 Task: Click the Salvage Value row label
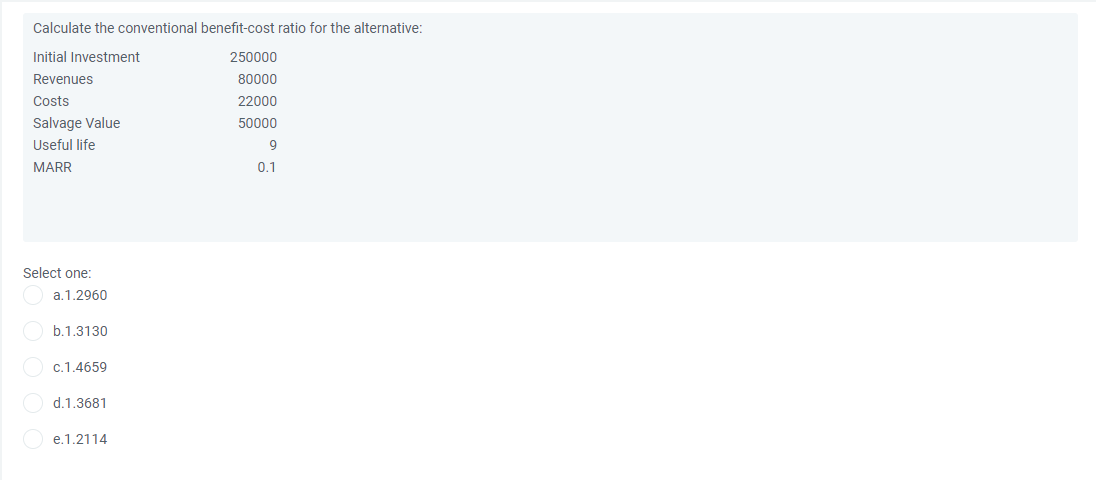click(x=77, y=123)
